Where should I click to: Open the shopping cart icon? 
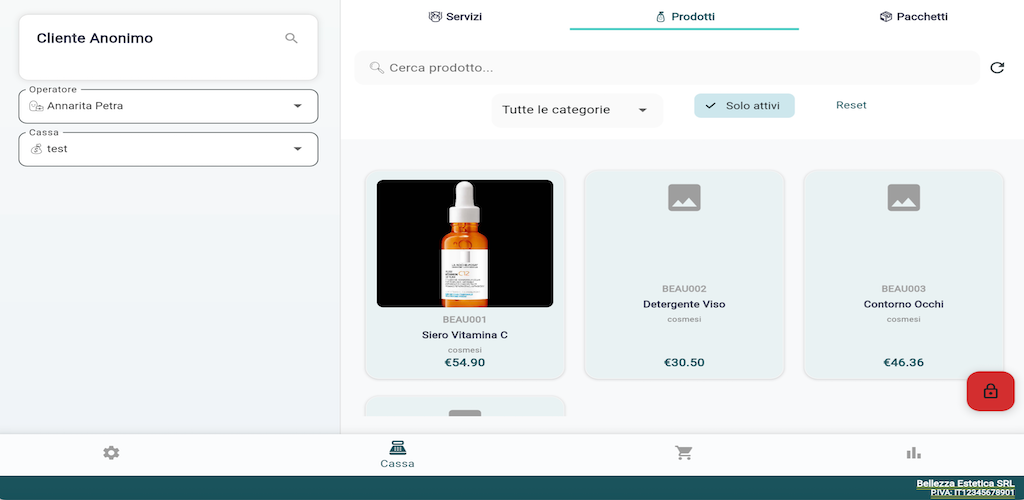point(683,453)
